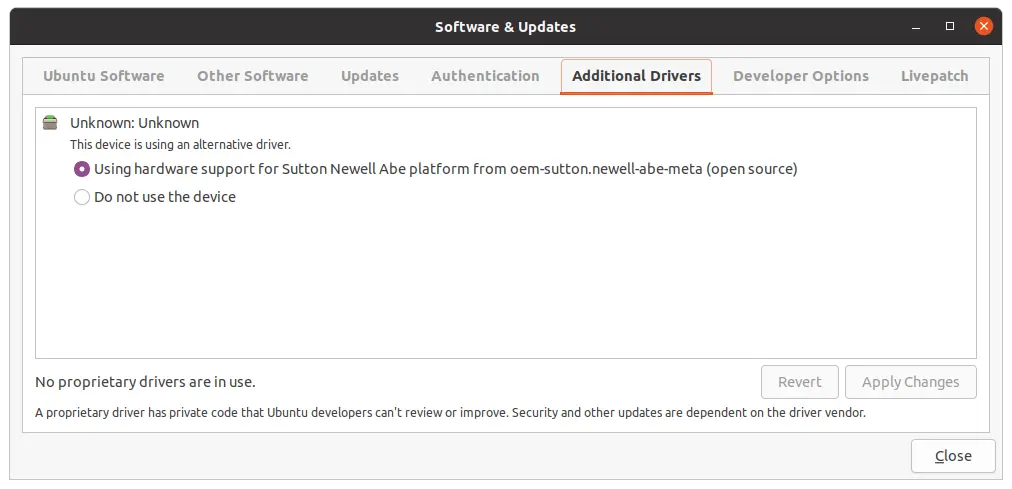Close the Software & Updates dialog
The image size is (1012, 489).
point(953,456)
